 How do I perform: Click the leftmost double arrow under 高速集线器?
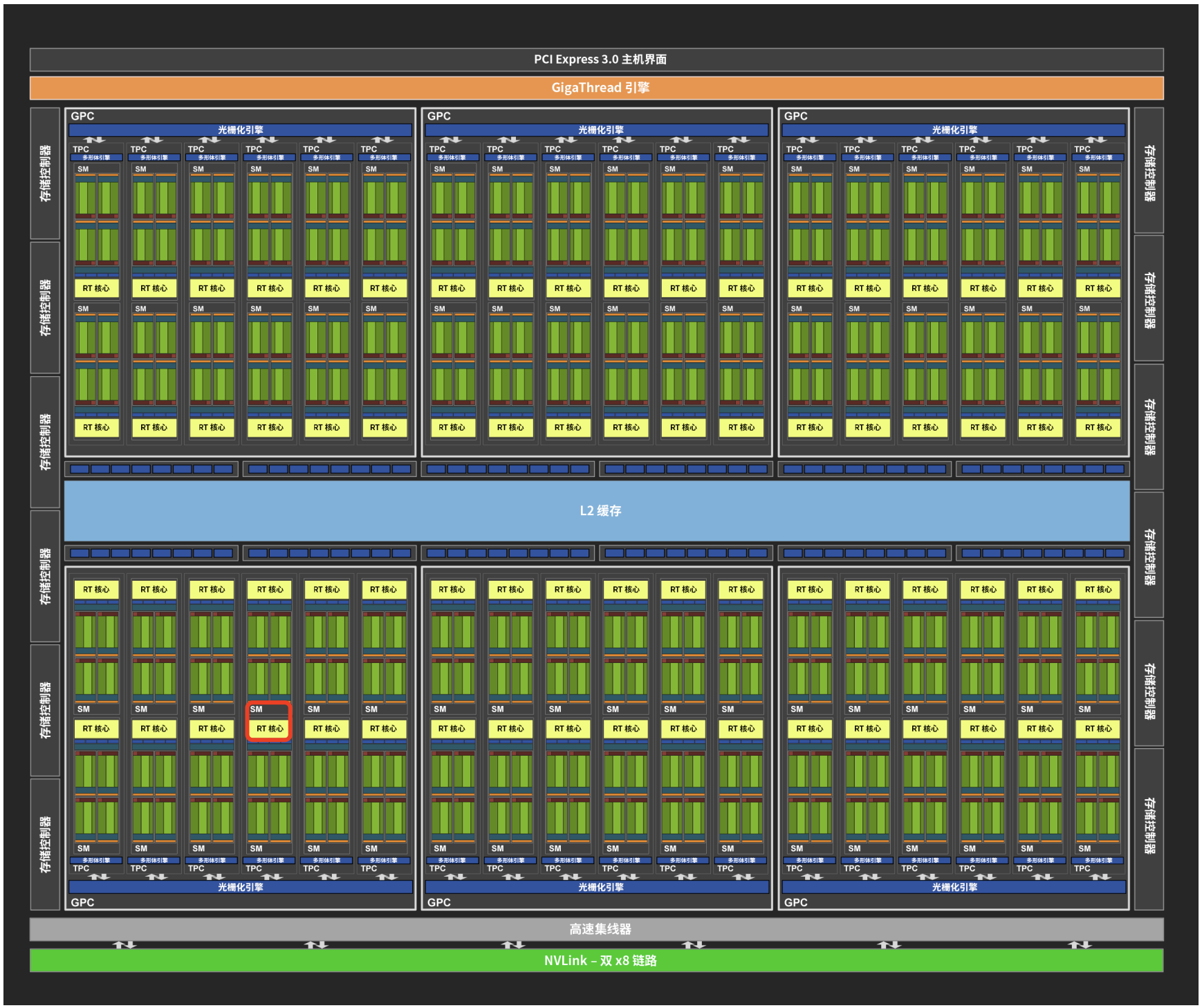[x=124, y=944]
